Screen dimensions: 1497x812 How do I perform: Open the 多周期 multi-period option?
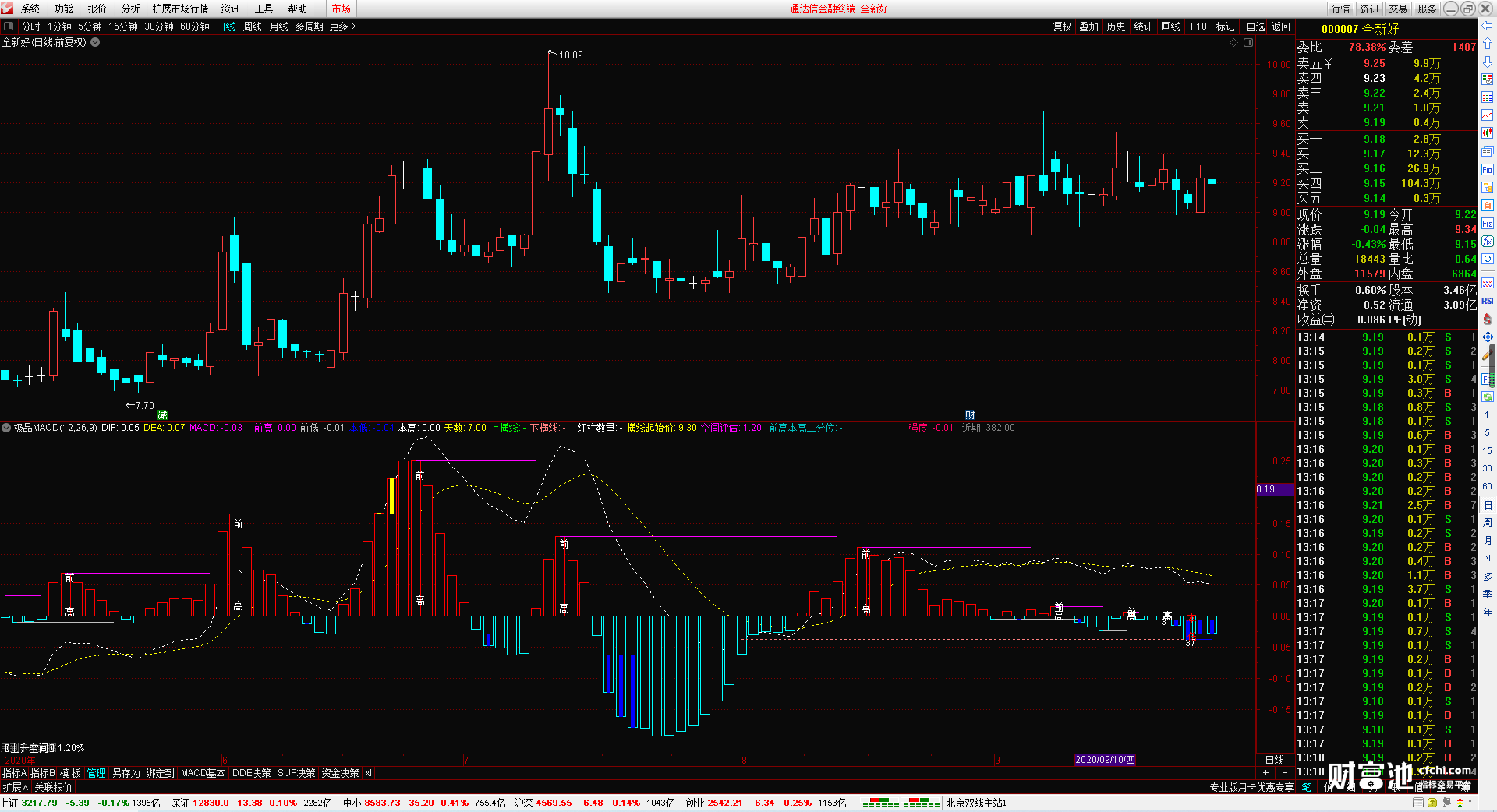click(309, 26)
